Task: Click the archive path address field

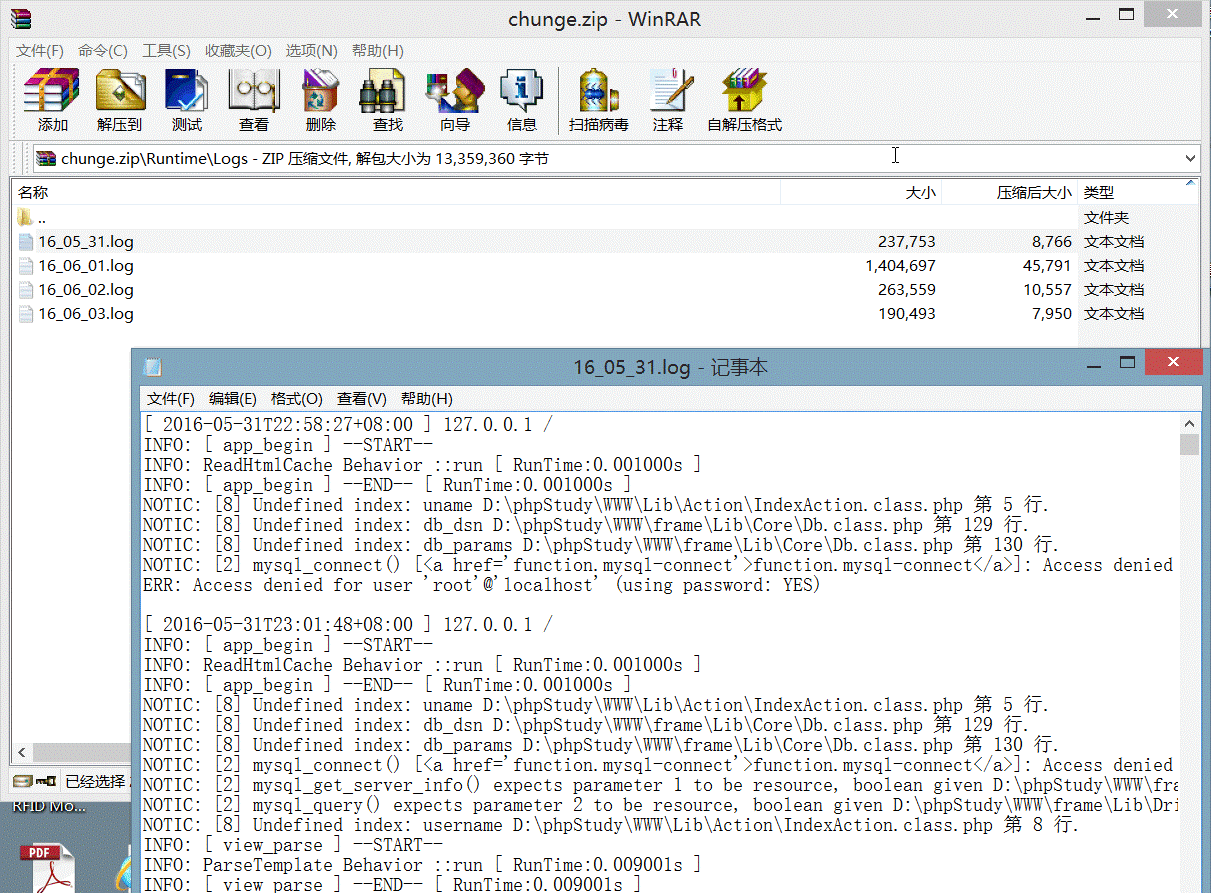Action: (x=616, y=158)
